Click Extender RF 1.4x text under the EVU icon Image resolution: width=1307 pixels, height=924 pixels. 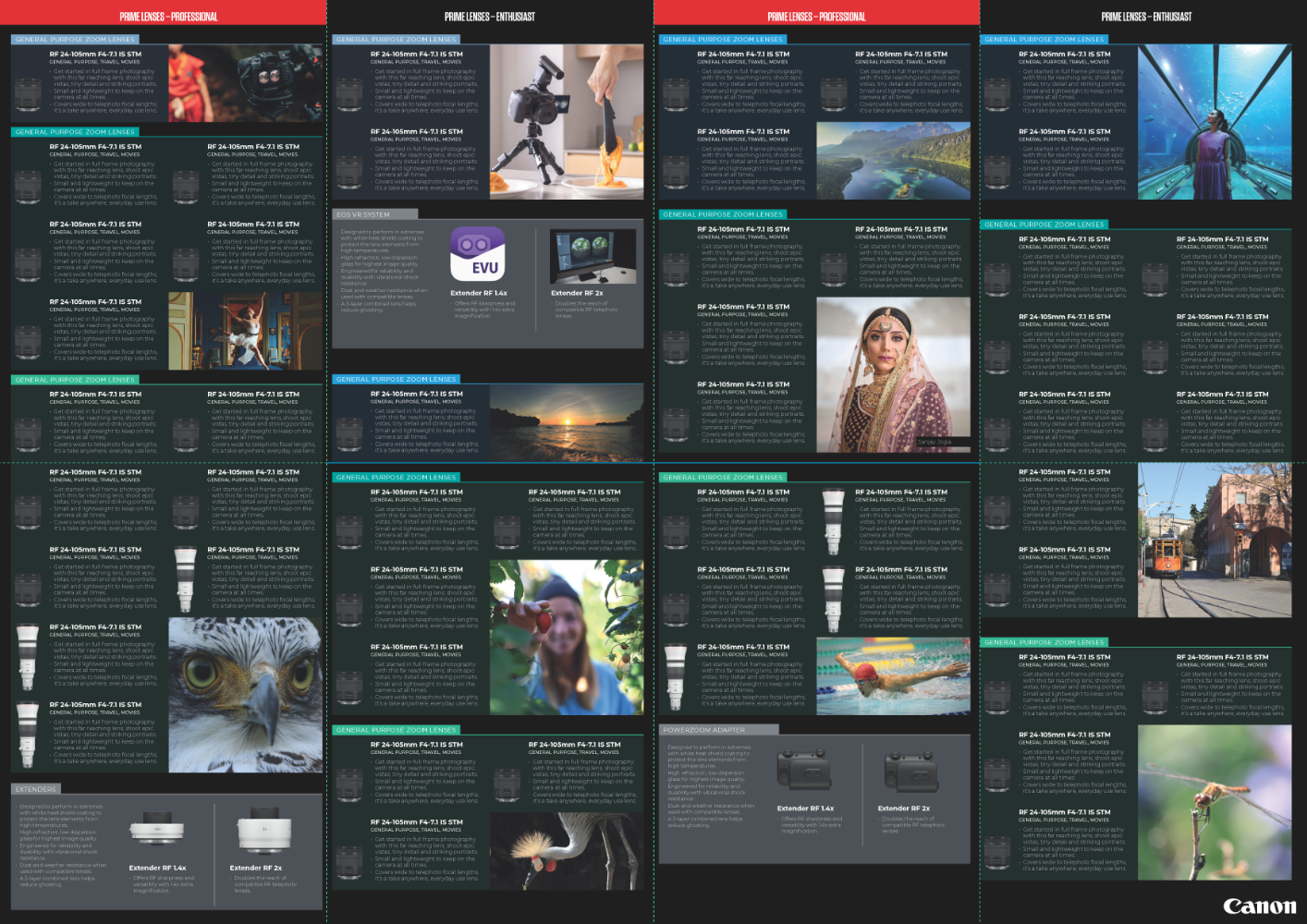479,293
